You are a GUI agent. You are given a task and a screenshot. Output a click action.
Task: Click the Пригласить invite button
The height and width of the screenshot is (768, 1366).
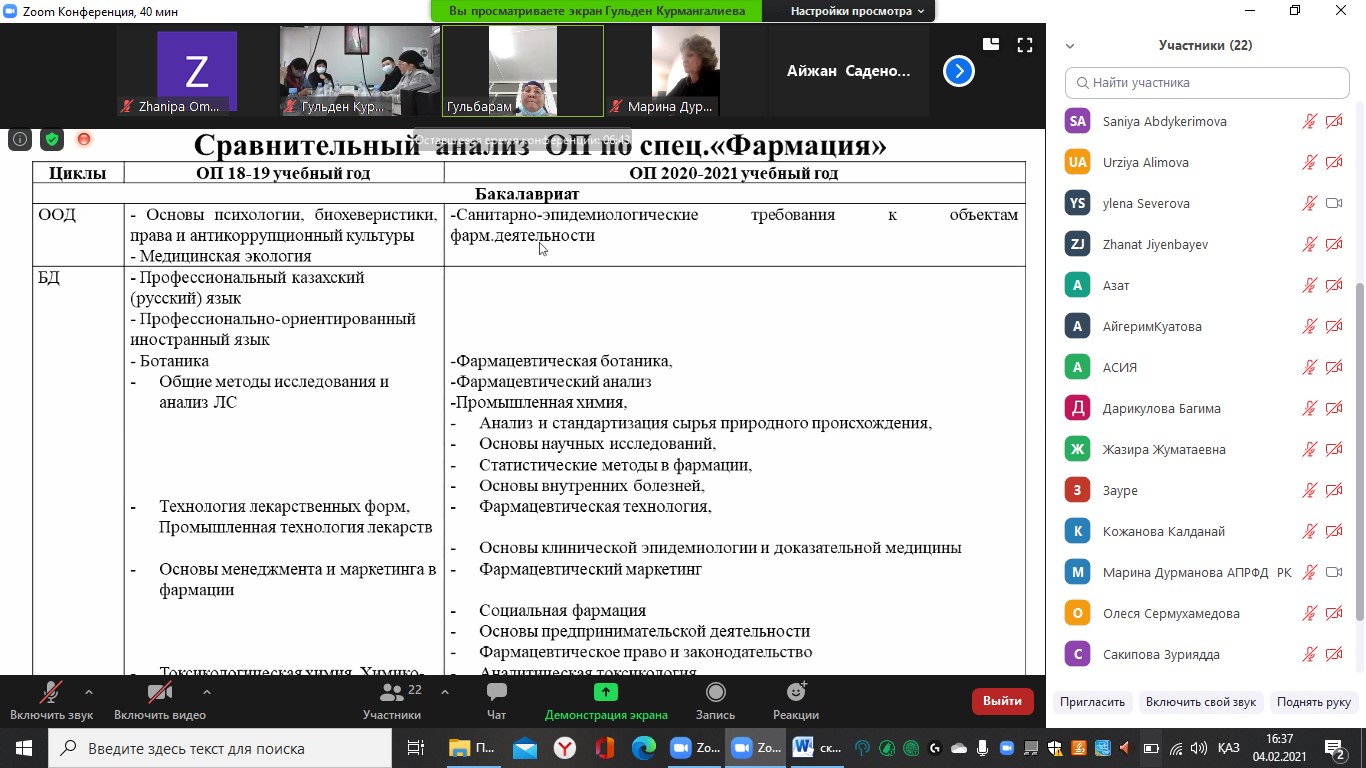(1093, 702)
